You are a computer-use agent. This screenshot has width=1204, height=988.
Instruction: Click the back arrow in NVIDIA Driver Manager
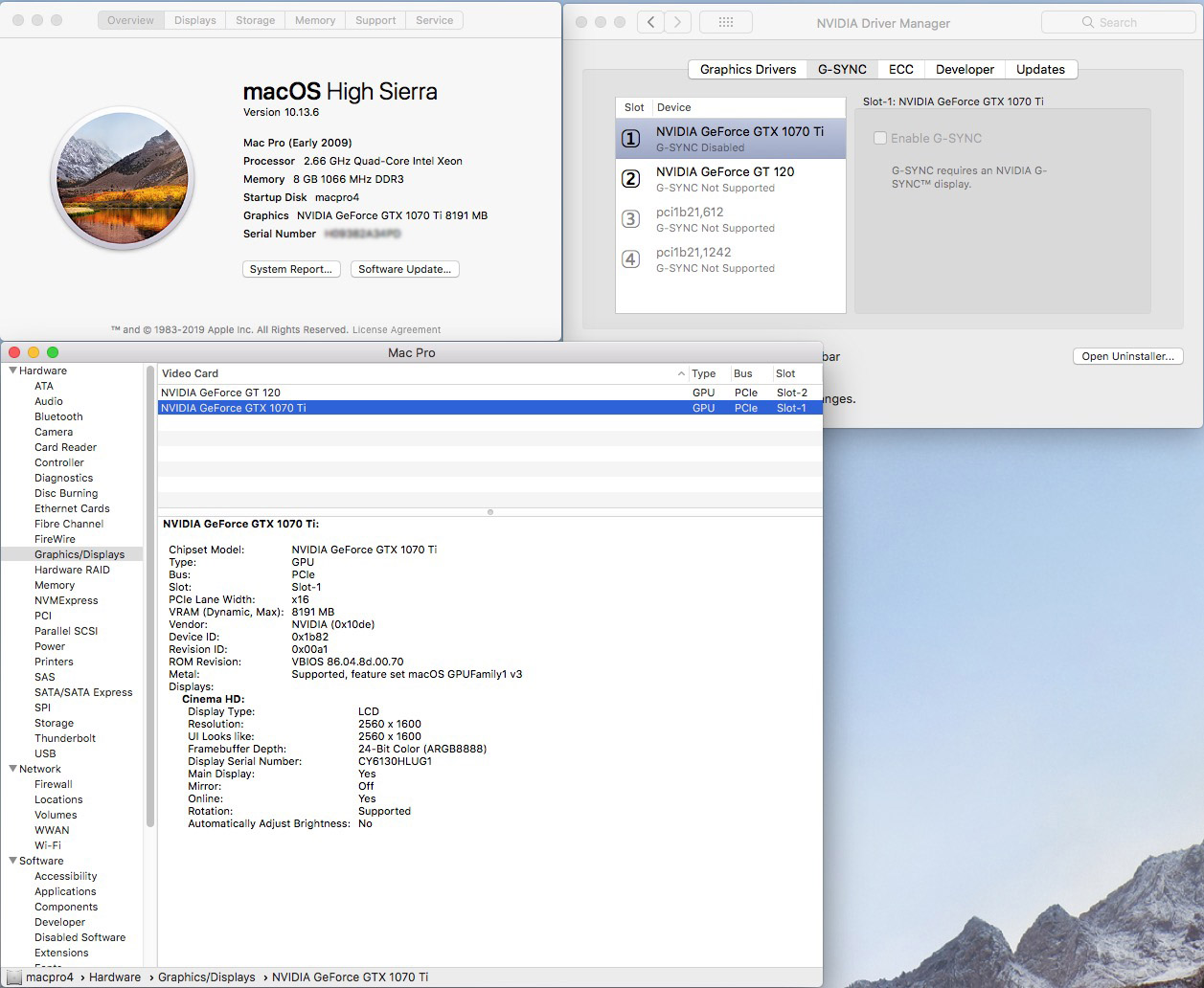[x=651, y=22]
